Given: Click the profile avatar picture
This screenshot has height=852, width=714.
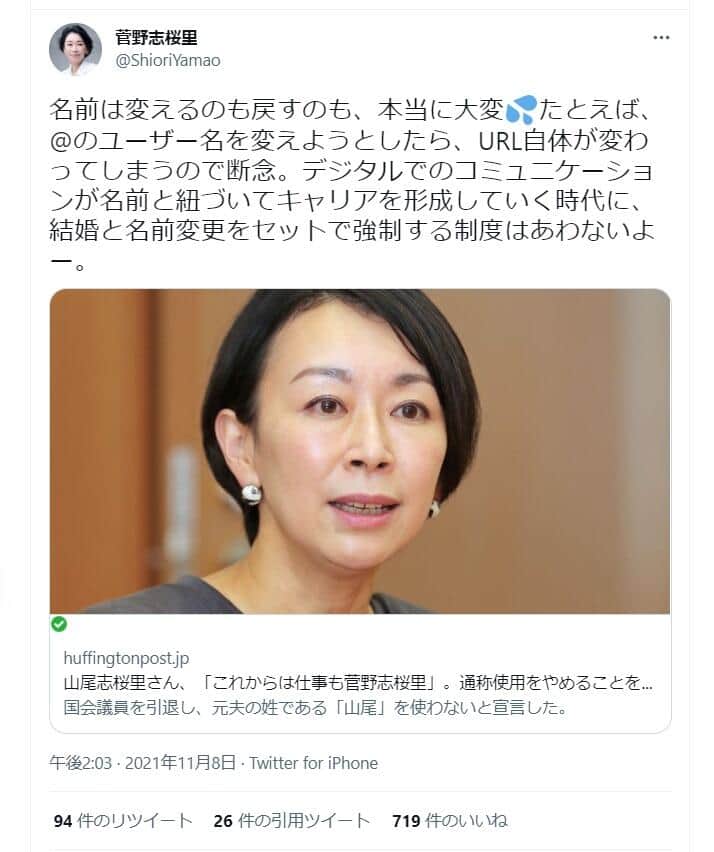Looking at the screenshot, I should [76, 49].
